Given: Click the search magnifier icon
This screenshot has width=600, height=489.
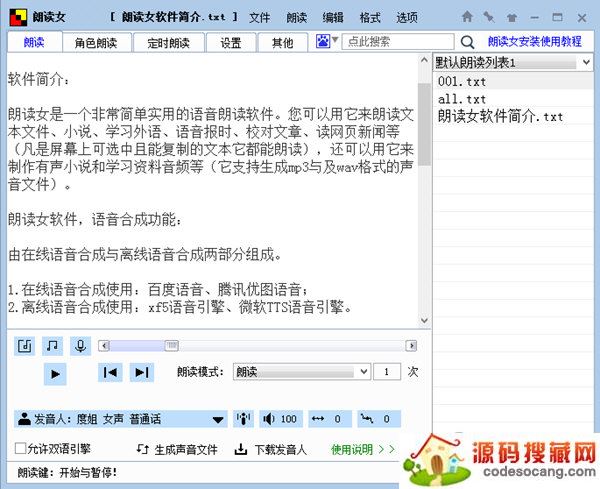Looking at the screenshot, I should (x=467, y=42).
